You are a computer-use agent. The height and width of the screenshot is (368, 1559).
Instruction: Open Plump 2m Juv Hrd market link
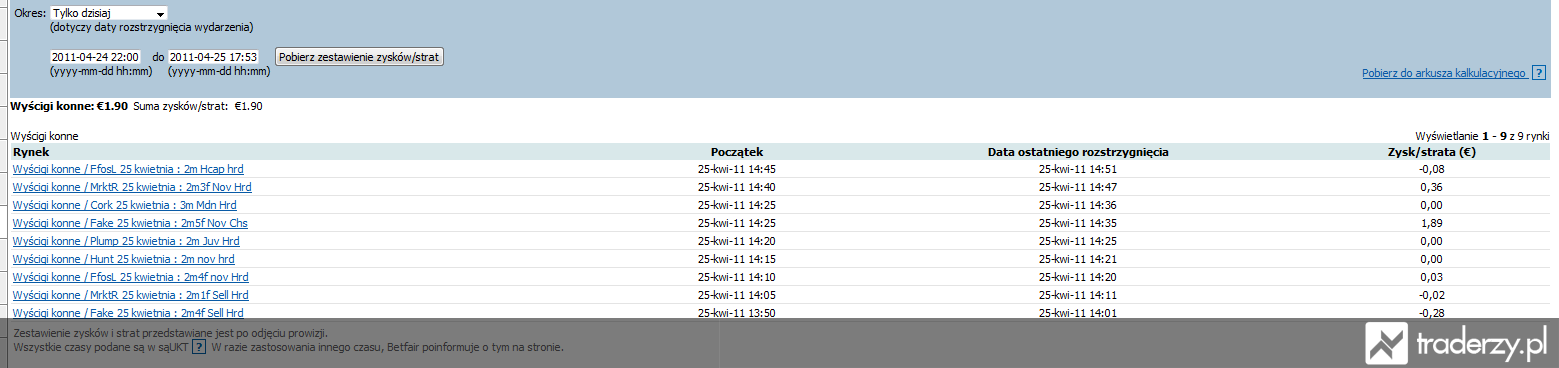126,241
